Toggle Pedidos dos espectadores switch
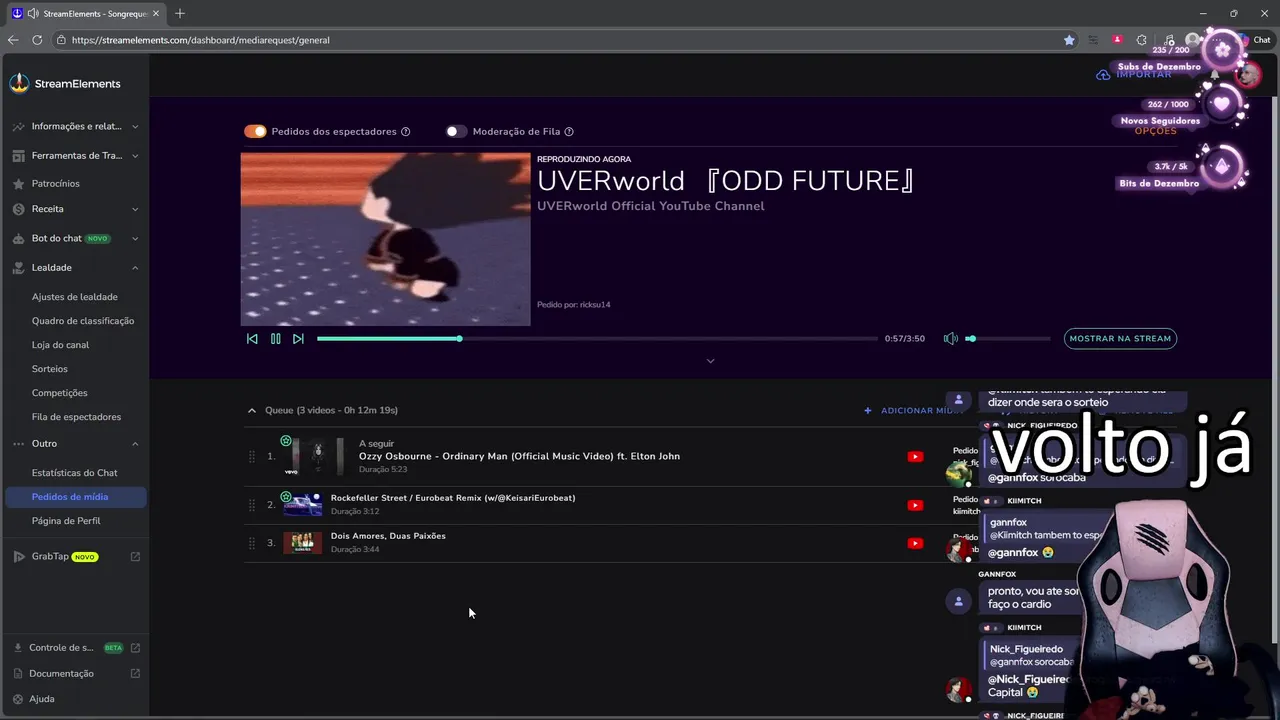Image resolution: width=1280 pixels, height=720 pixels. click(255, 132)
